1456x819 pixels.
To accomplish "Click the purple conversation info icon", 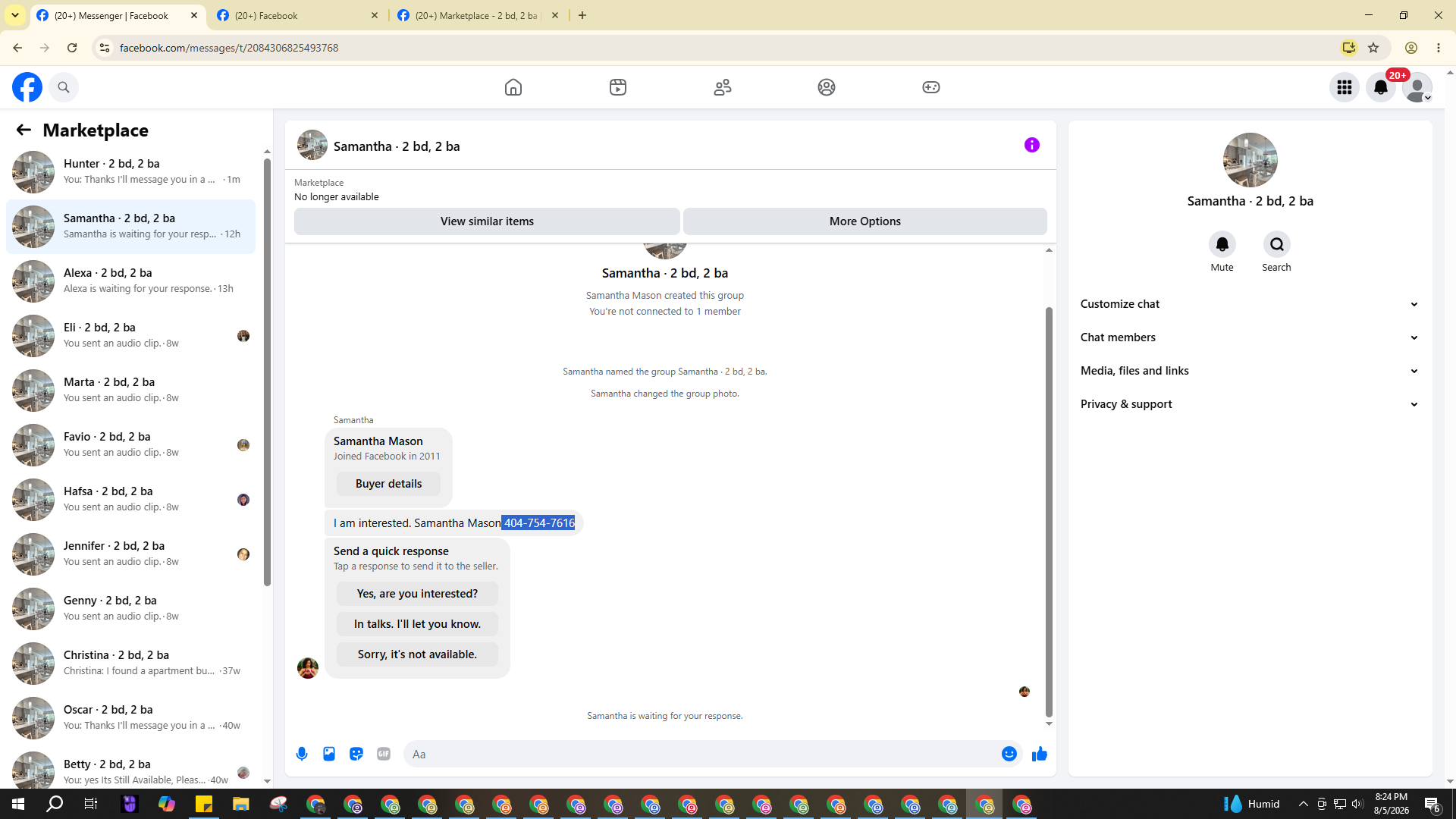I will coord(1032,145).
